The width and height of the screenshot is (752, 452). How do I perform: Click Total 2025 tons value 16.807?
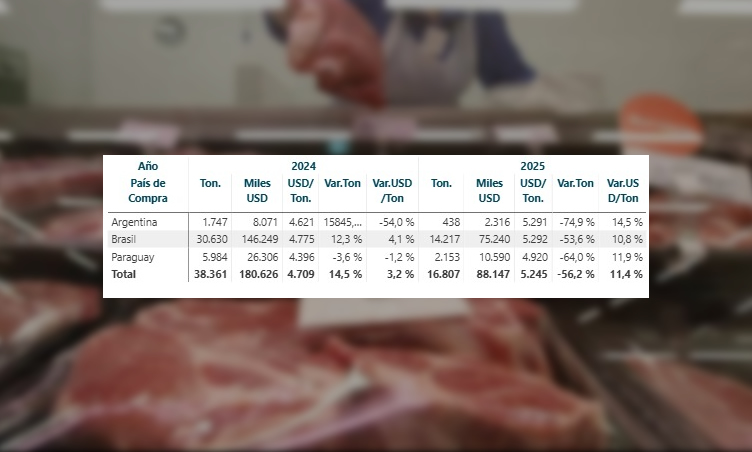pos(444,274)
